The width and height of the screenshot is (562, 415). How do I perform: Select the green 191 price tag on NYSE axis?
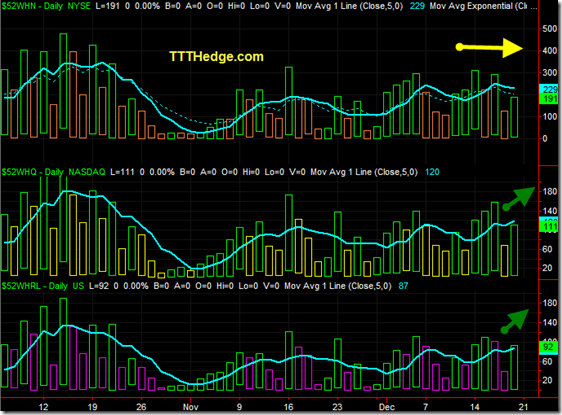[x=549, y=99]
